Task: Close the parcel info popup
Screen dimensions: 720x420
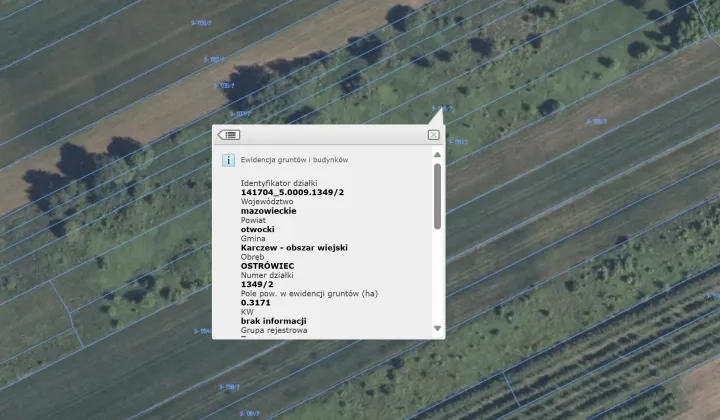Action: (433, 135)
